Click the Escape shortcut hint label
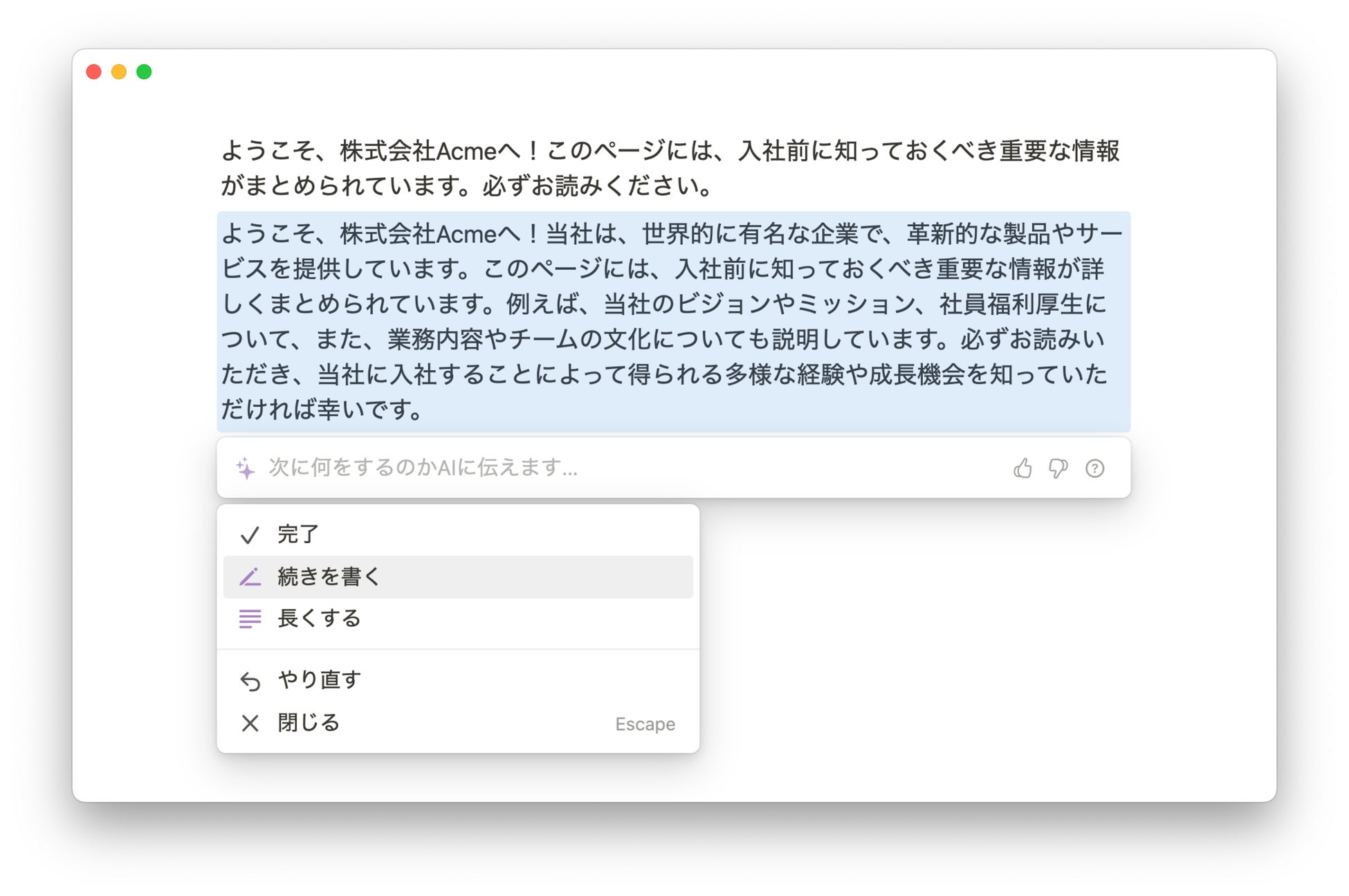1349x896 pixels. click(645, 724)
